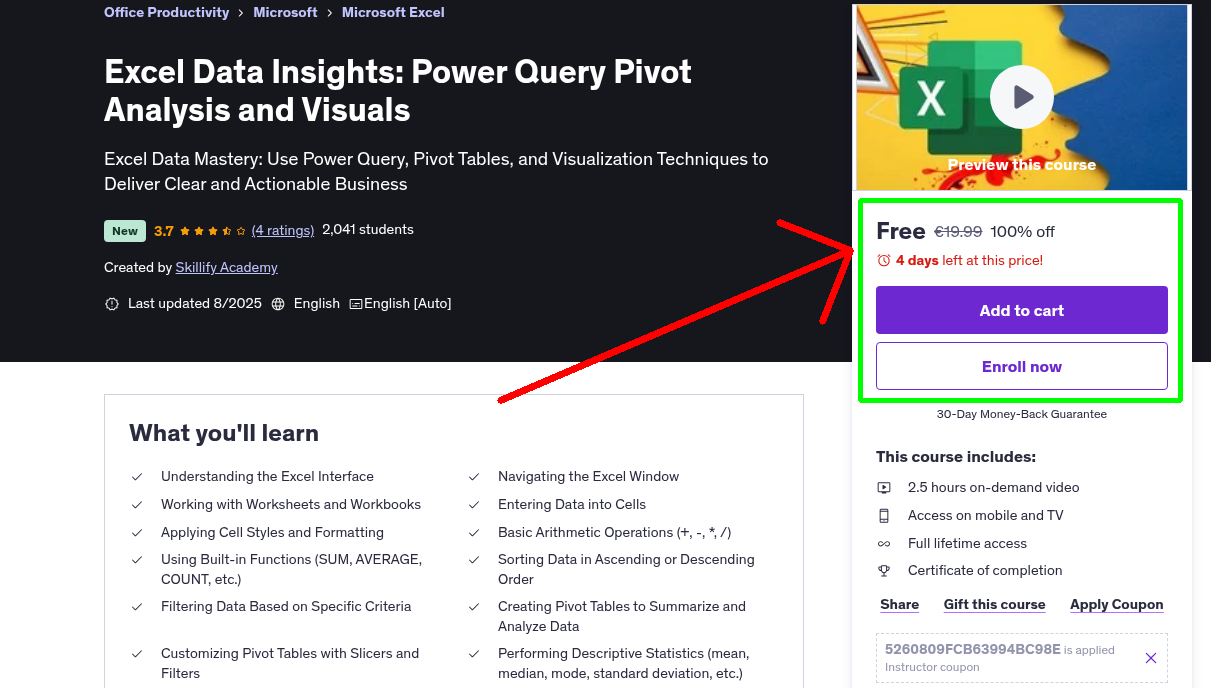Click the course title heading
The width and height of the screenshot is (1211, 688).
[x=398, y=90]
